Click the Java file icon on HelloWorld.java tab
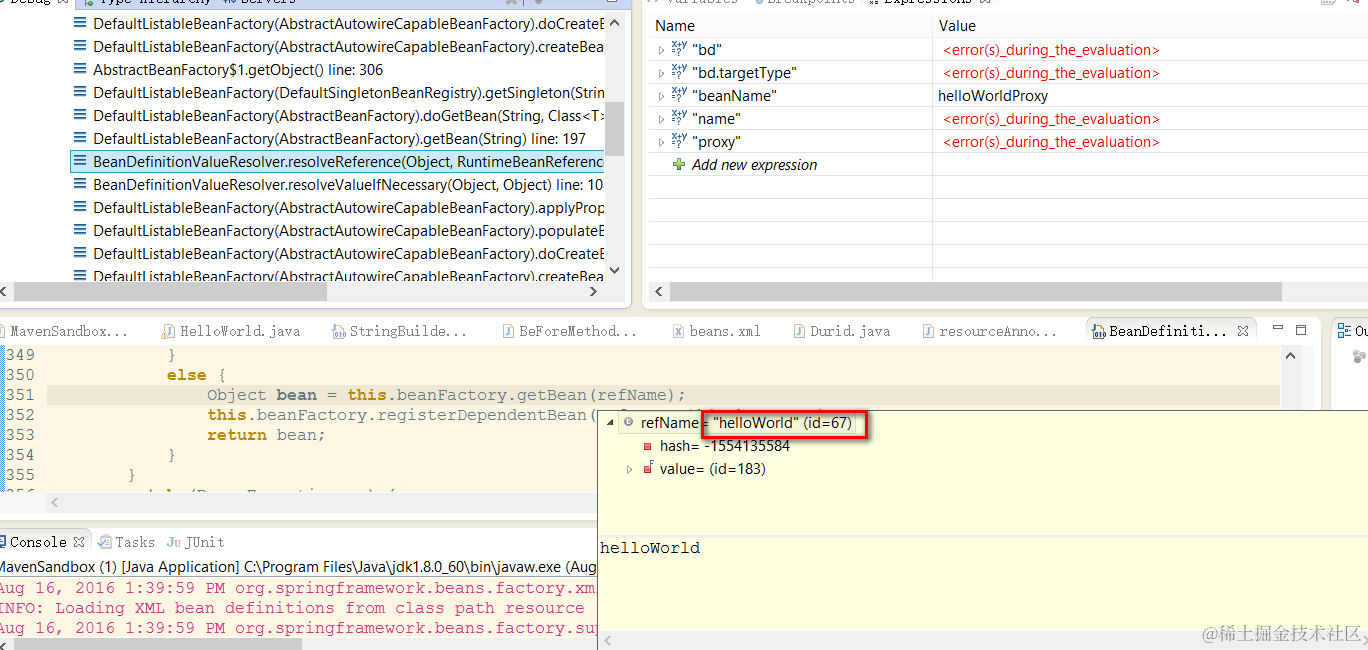The image size is (1368, 650). [x=168, y=331]
